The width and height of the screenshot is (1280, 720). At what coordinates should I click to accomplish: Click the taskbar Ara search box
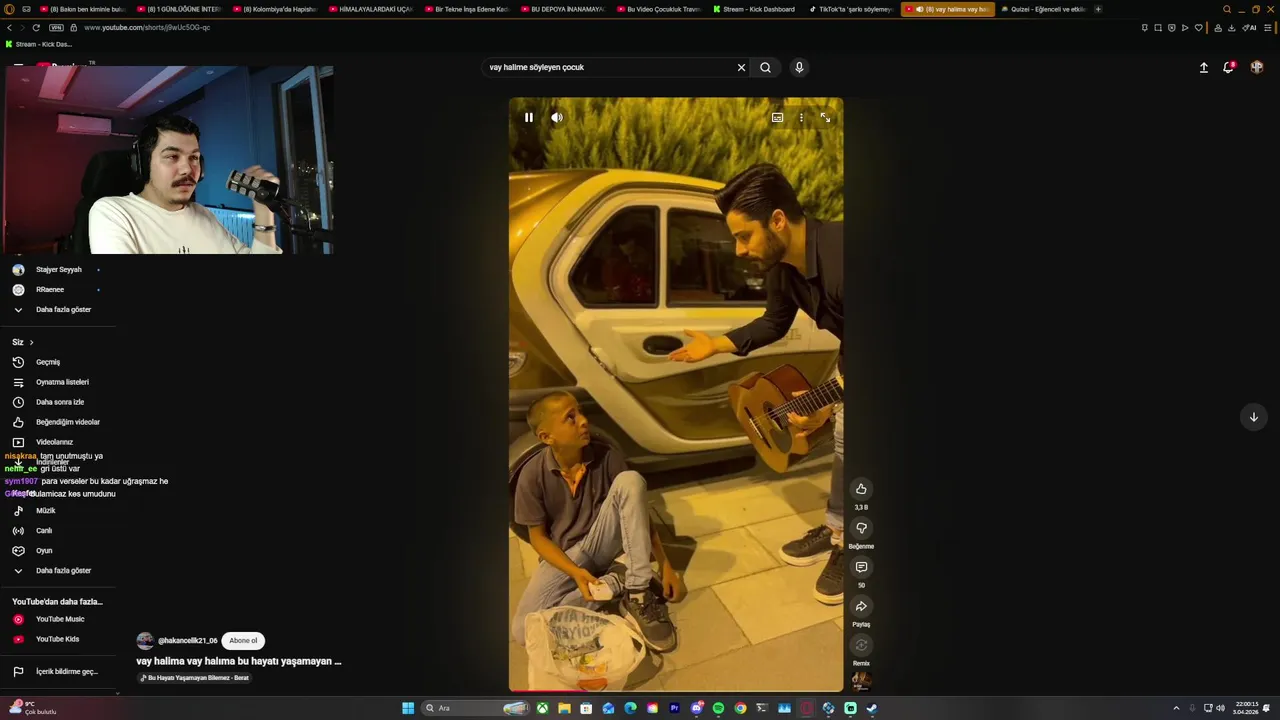pyautogui.click(x=476, y=708)
